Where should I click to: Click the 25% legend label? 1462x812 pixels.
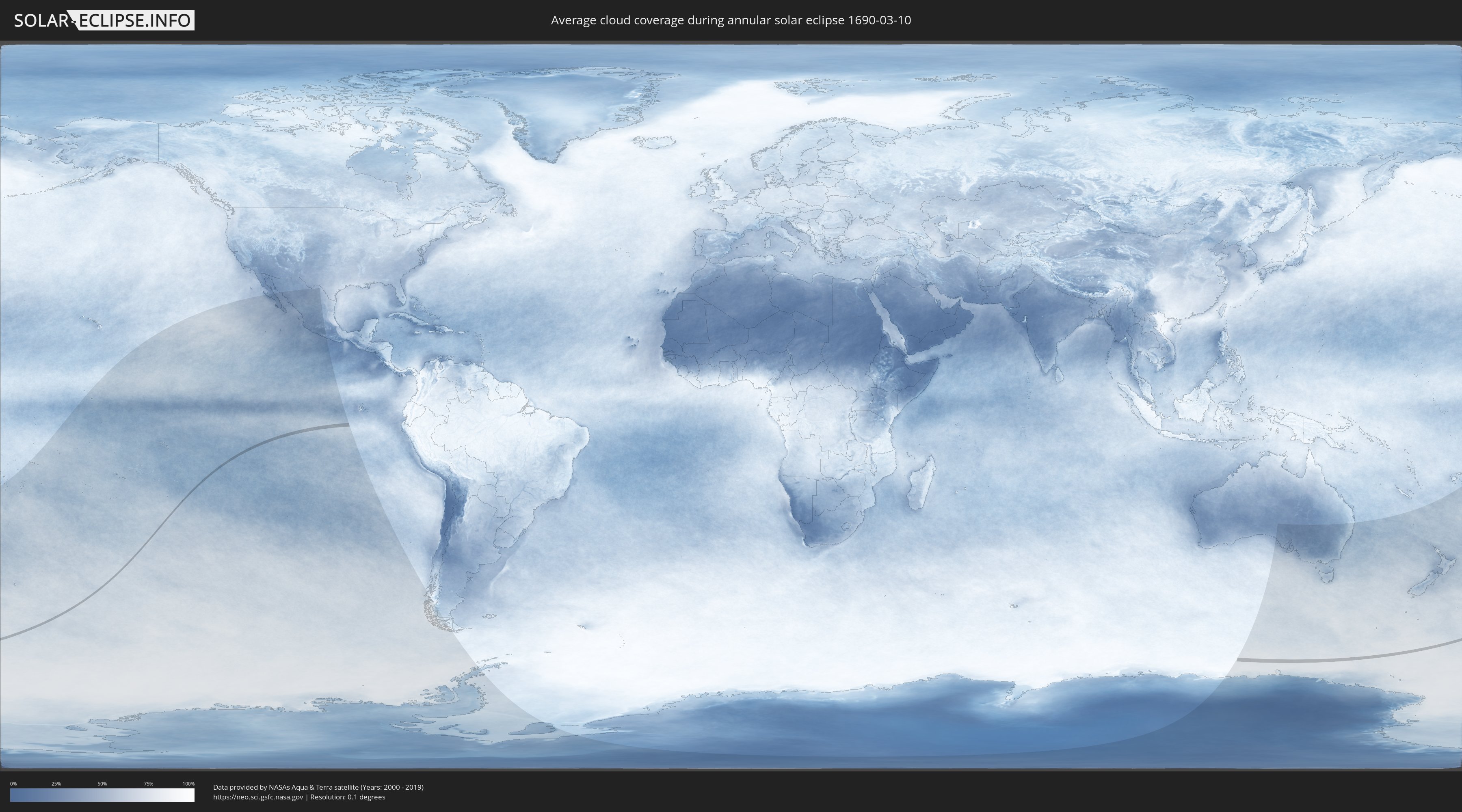click(x=56, y=784)
